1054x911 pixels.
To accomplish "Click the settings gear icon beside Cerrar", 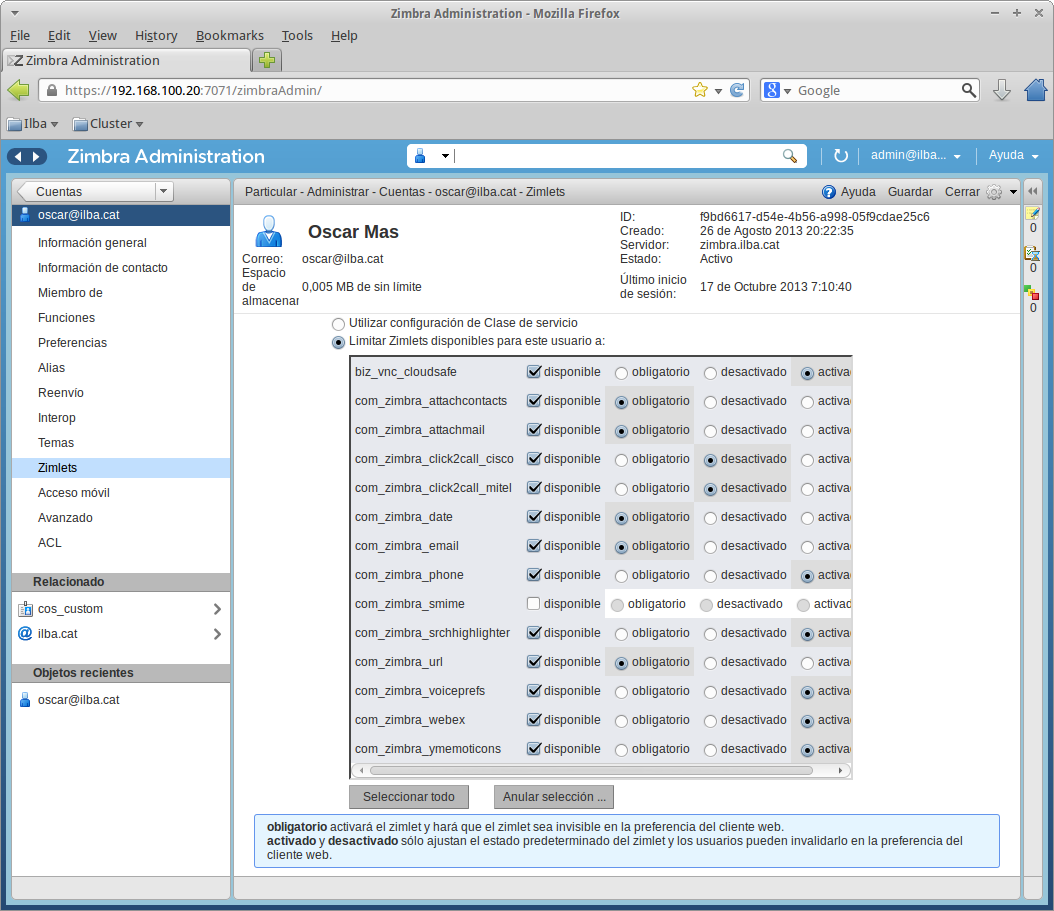I will [994, 192].
